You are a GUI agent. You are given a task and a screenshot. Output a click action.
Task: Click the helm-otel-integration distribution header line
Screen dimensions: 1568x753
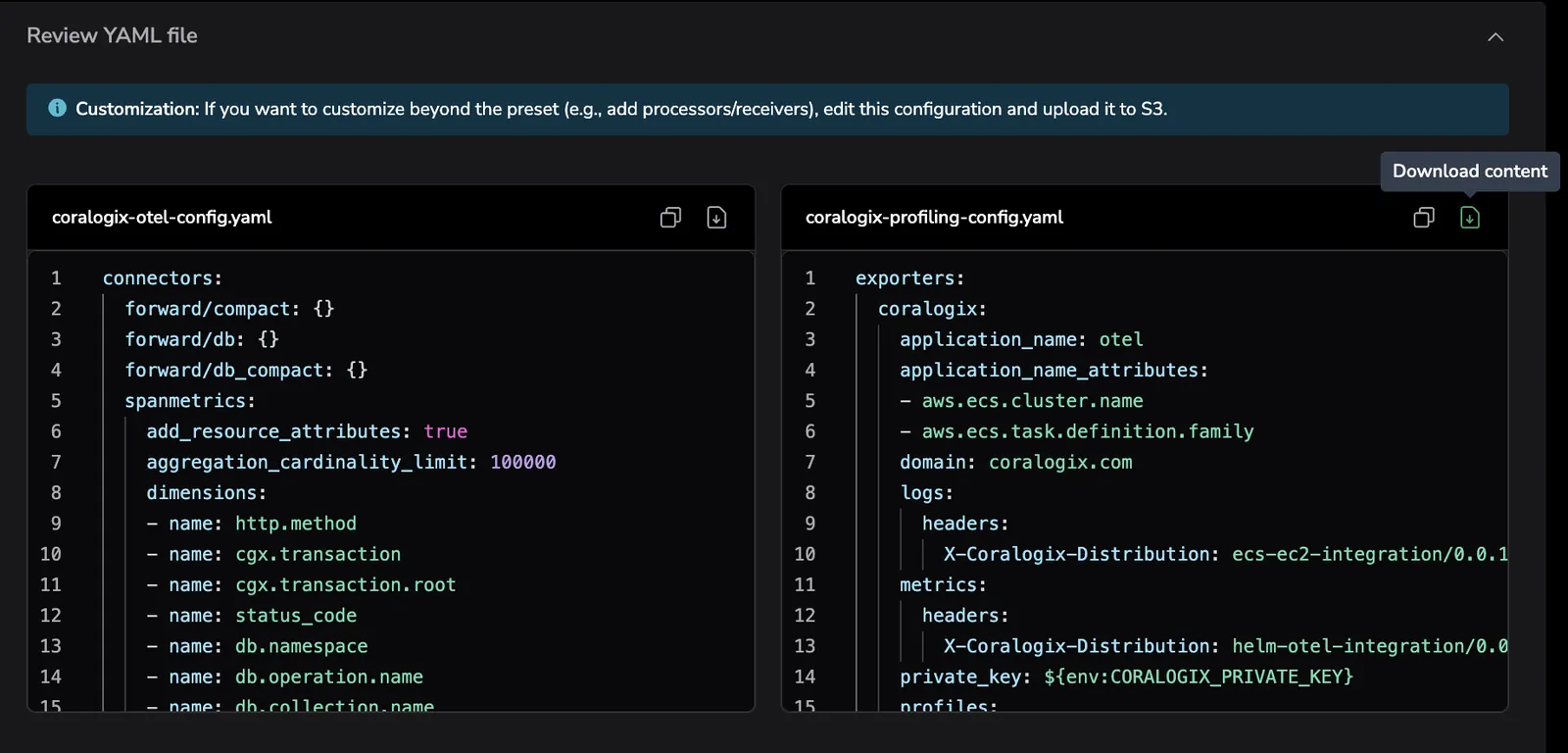point(1225,646)
